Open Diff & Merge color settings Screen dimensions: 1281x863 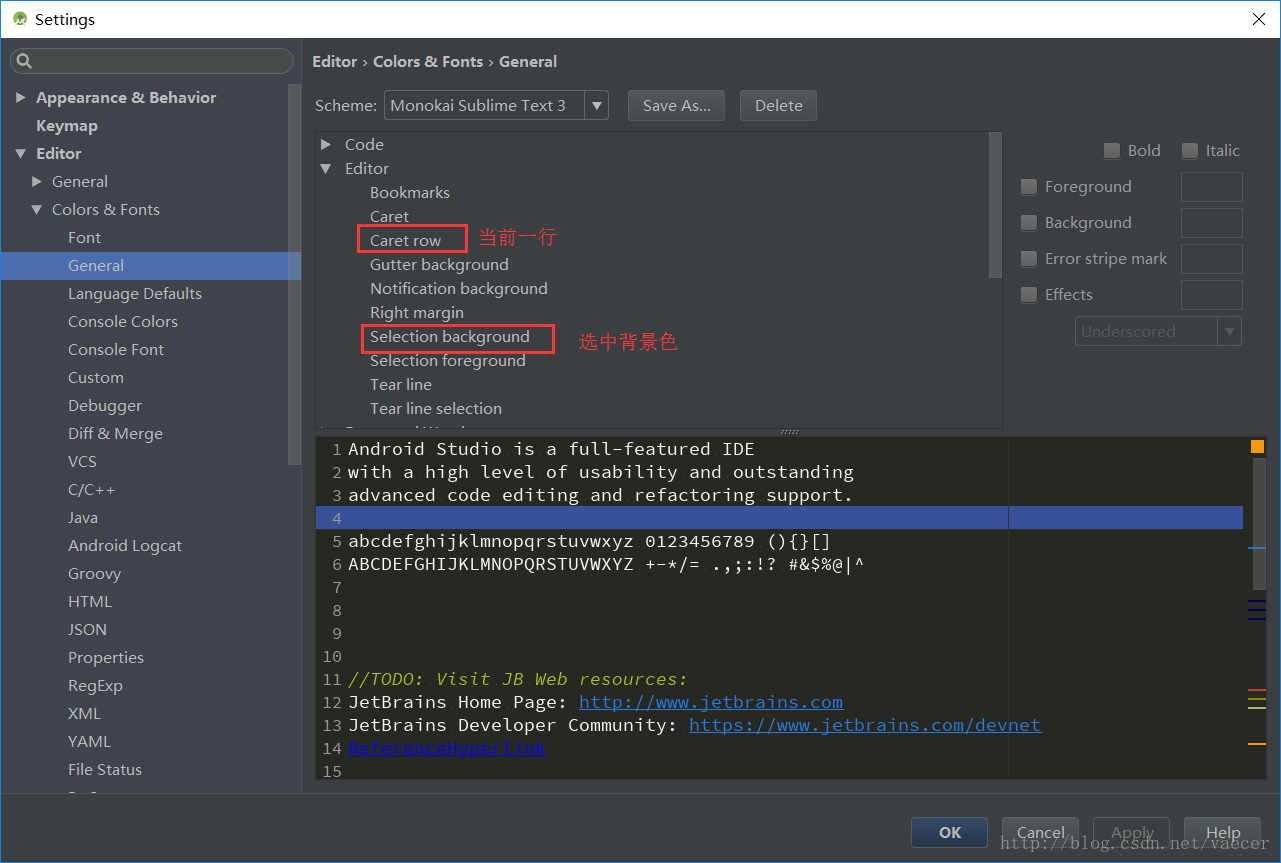(x=115, y=433)
